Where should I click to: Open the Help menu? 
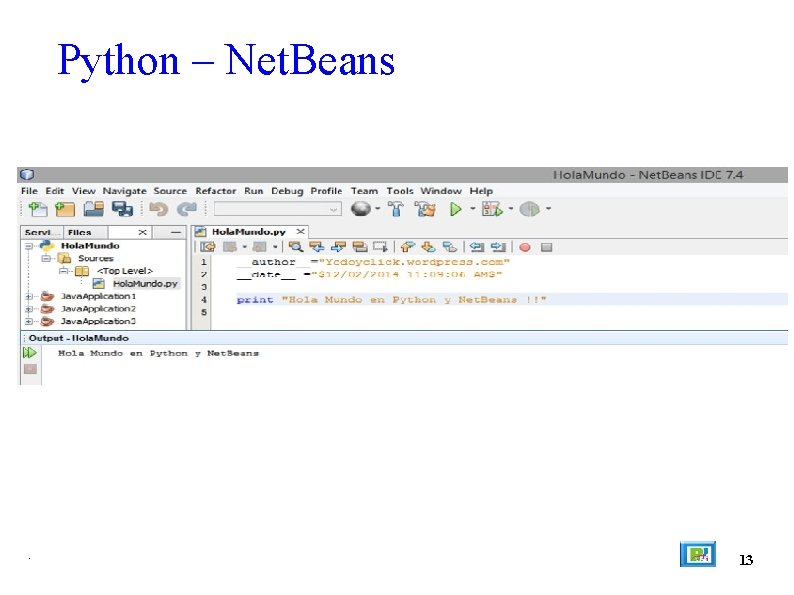pos(481,191)
